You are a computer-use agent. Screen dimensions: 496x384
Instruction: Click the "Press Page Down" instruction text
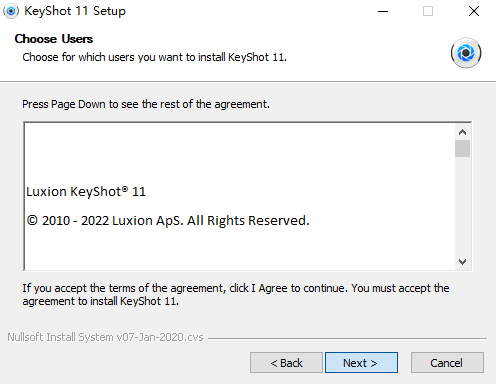pyautogui.click(x=146, y=104)
